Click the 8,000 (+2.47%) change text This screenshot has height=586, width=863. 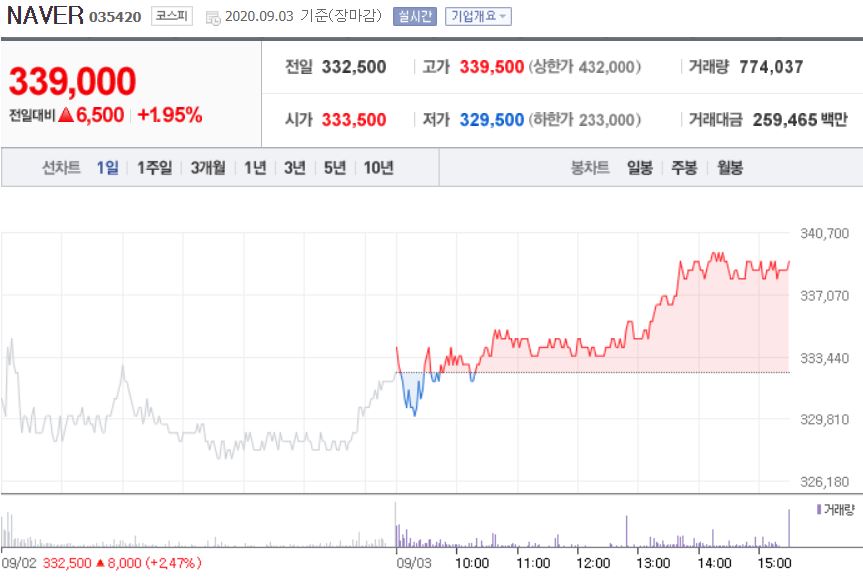click(155, 563)
